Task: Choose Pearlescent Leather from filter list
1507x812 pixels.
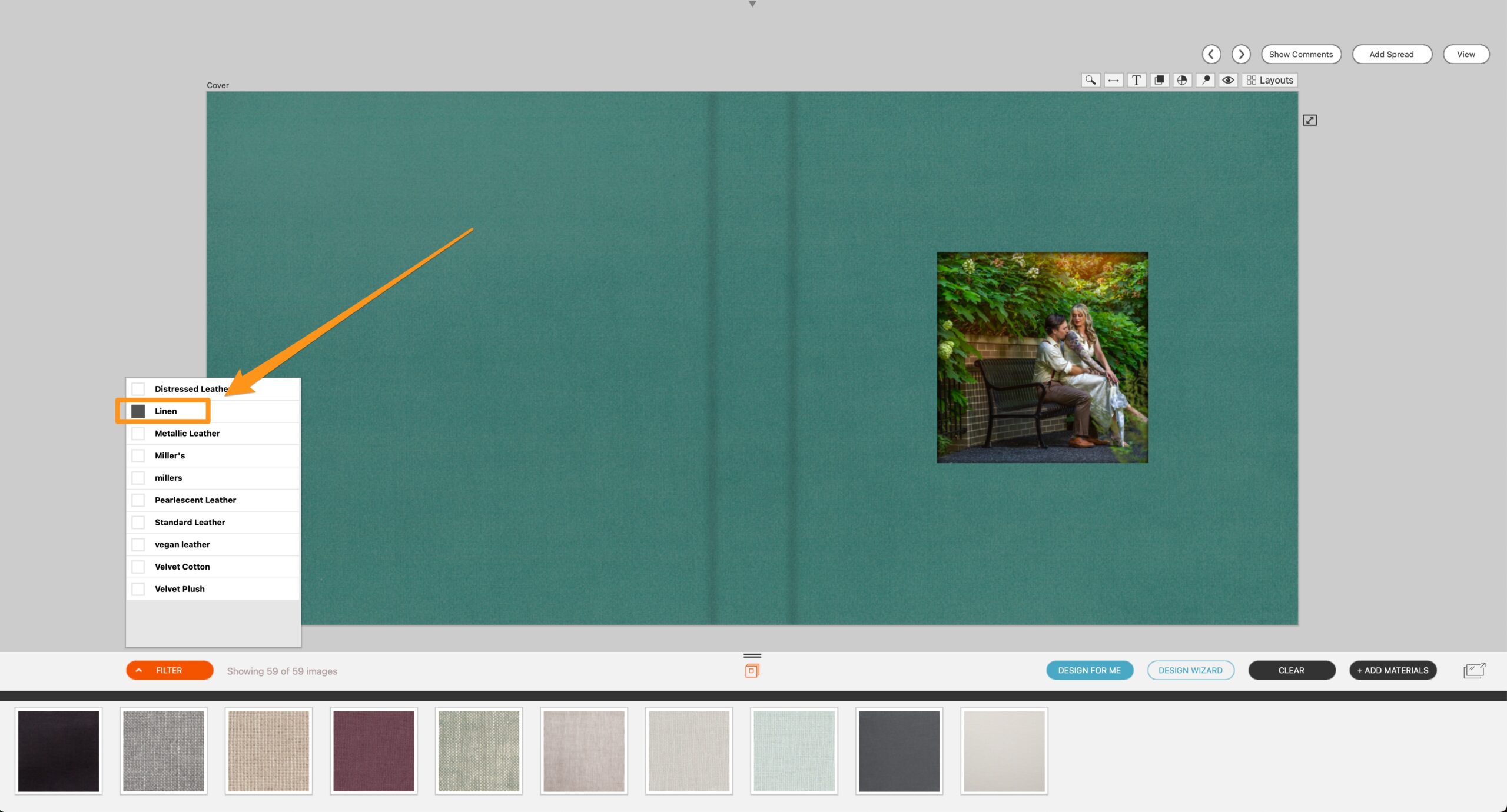Action: pyautogui.click(x=138, y=500)
